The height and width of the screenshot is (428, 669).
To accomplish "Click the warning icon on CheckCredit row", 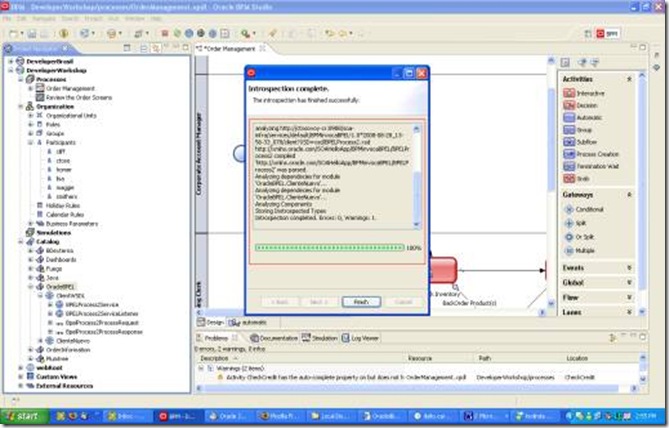I will tap(220, 377).
